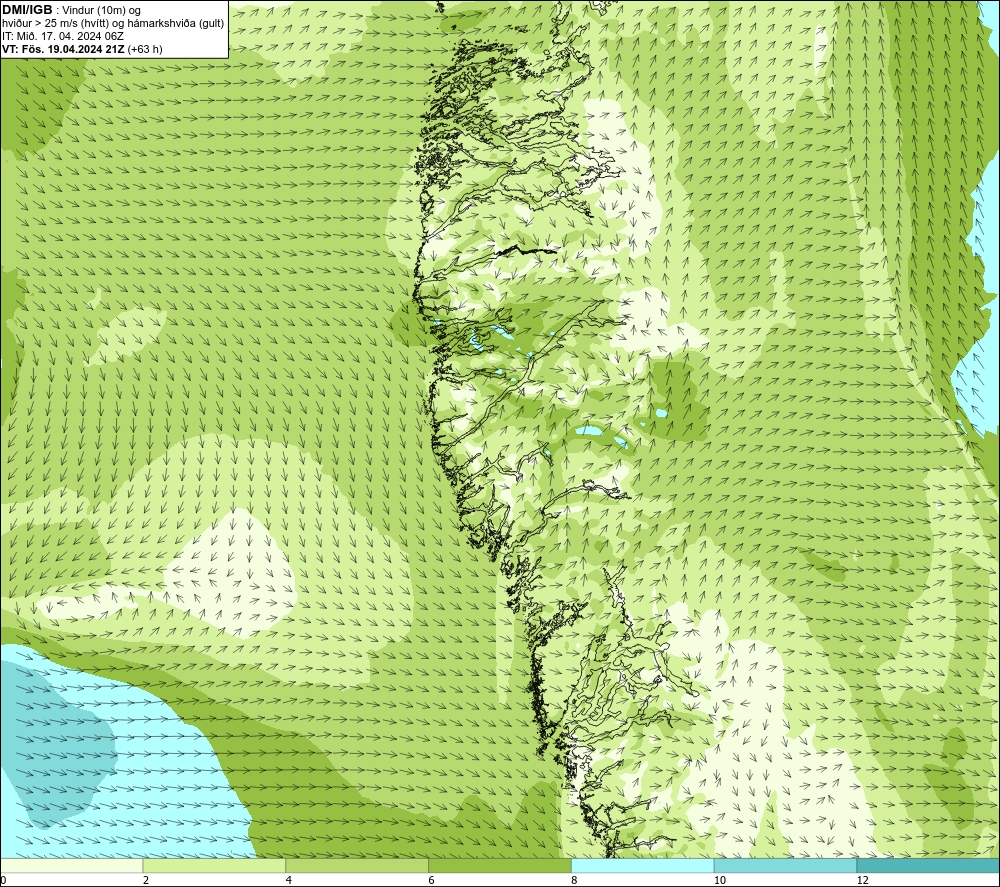The width and height of the screenshot is (1000, 887).
Task: Click the medium cyan 10–12 m/s legend swatch
Action: tap(786, 865)
